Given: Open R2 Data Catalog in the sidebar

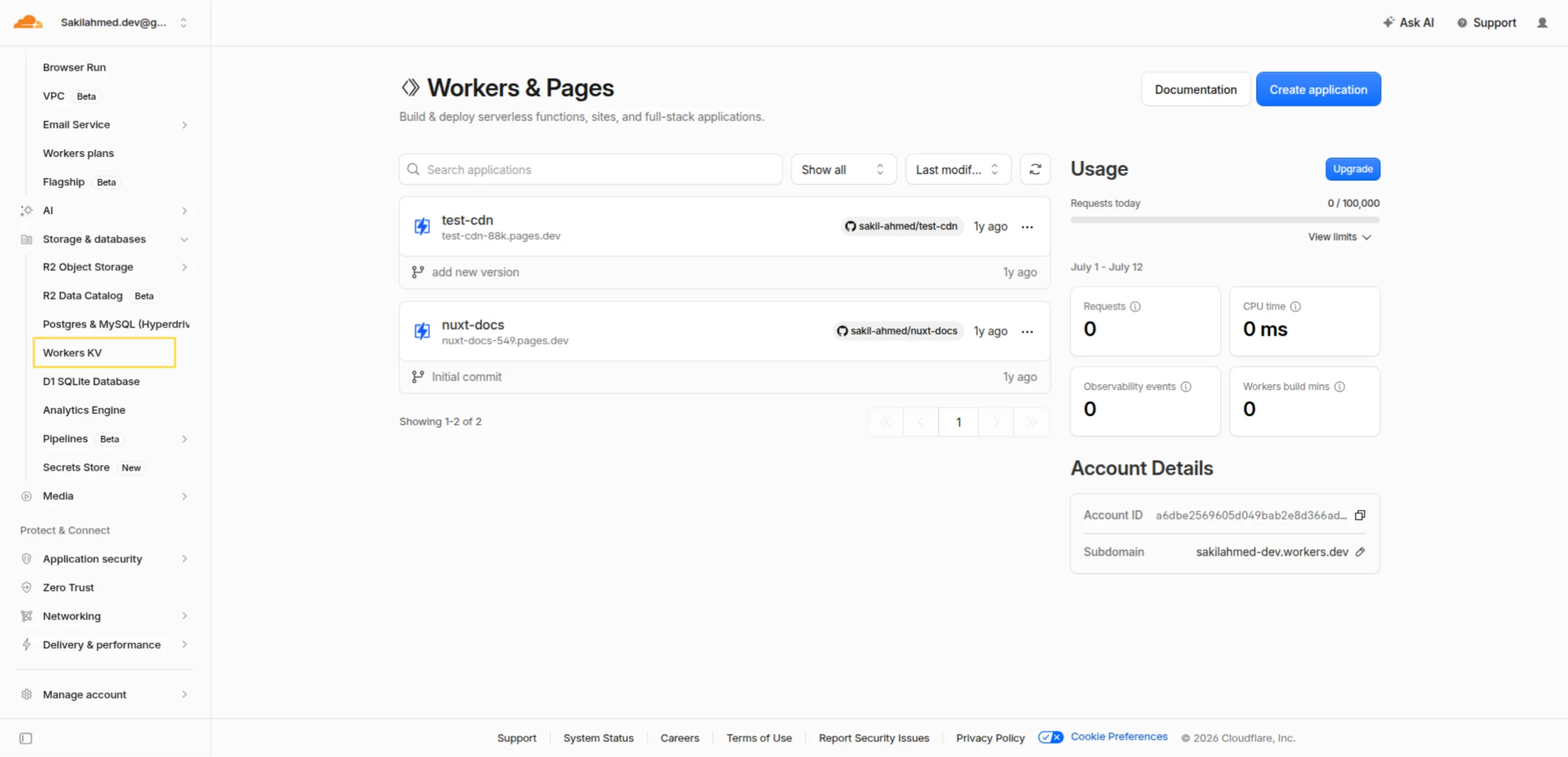Looking at the screenshot, I should 83,296.
